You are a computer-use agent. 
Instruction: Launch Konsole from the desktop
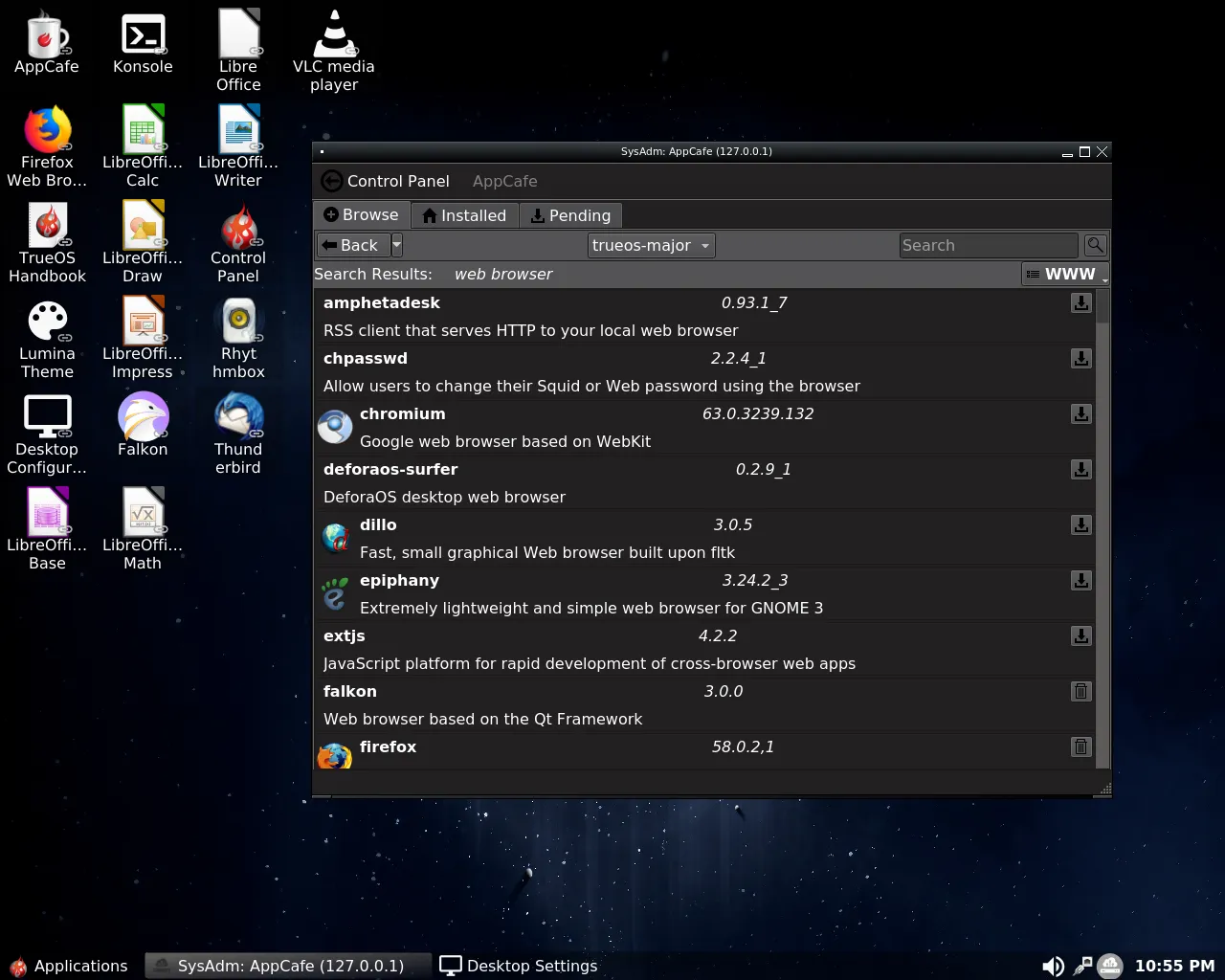[x=143, y=43]
